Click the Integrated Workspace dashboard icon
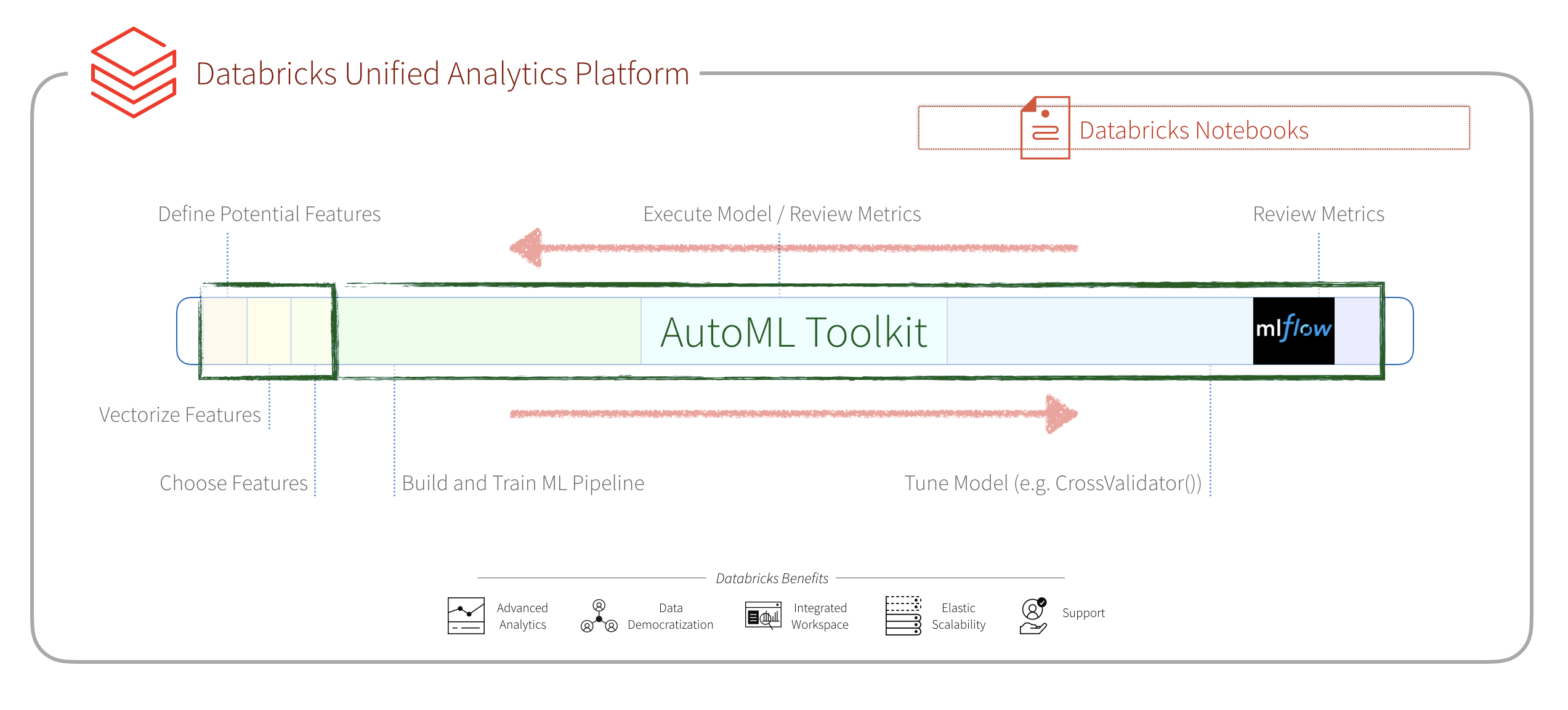This screenshot has height=710, width=1568. point(763,615)
